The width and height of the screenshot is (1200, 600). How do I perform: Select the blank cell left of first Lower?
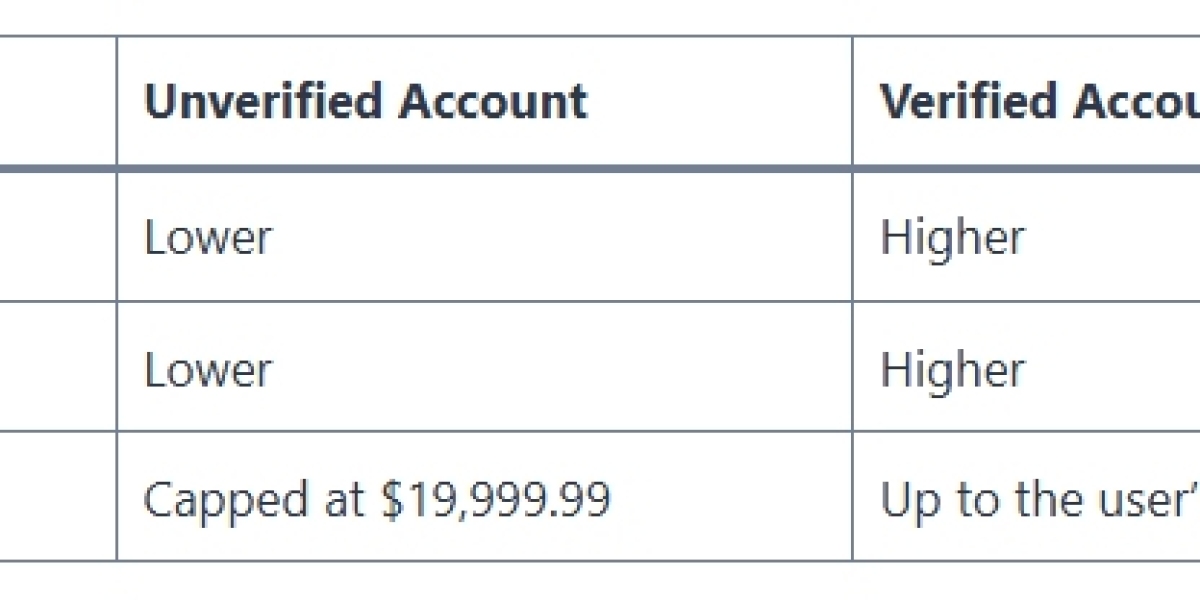click(58, 237)
